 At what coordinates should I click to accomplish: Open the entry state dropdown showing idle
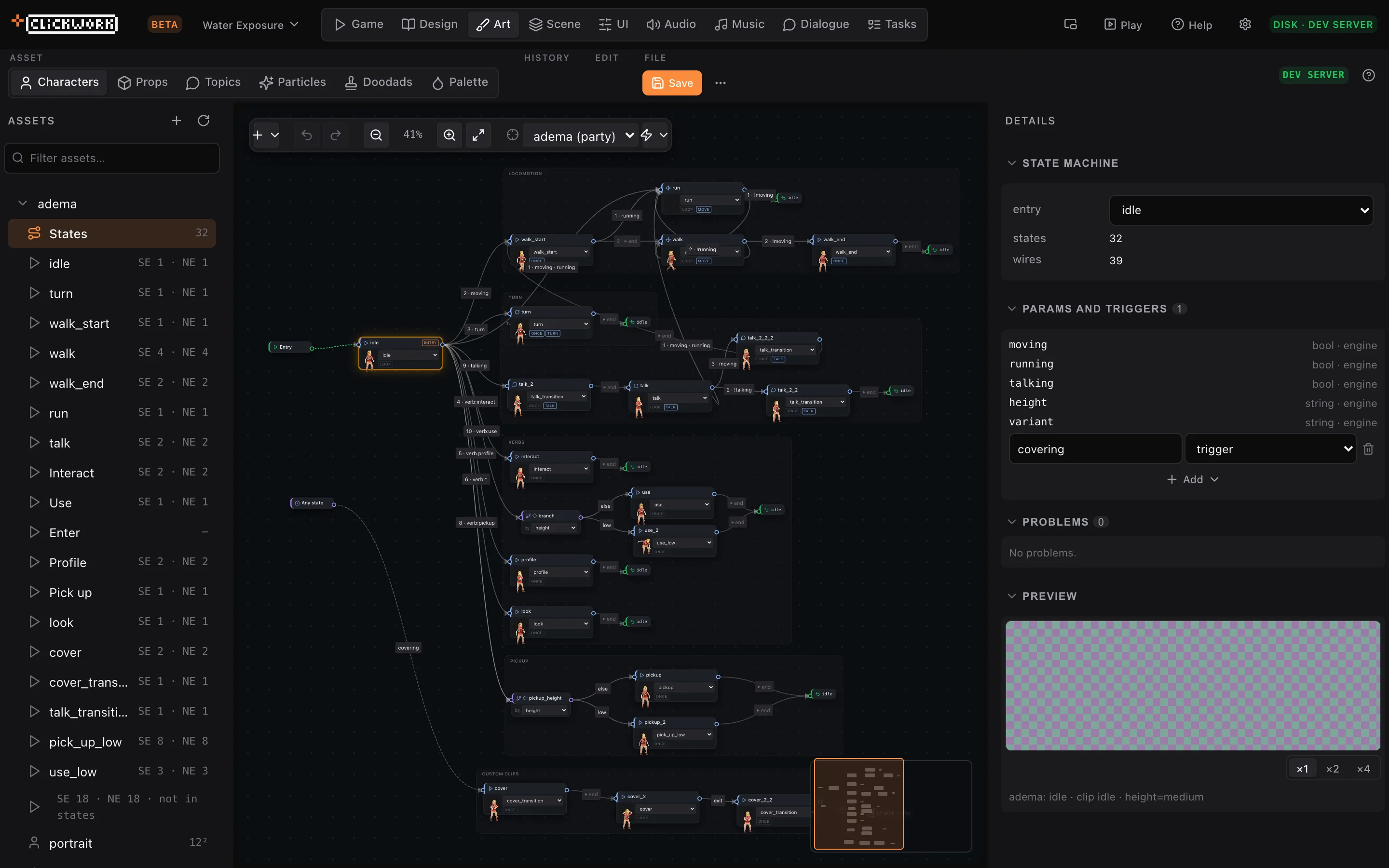[x=1241, y=210]
